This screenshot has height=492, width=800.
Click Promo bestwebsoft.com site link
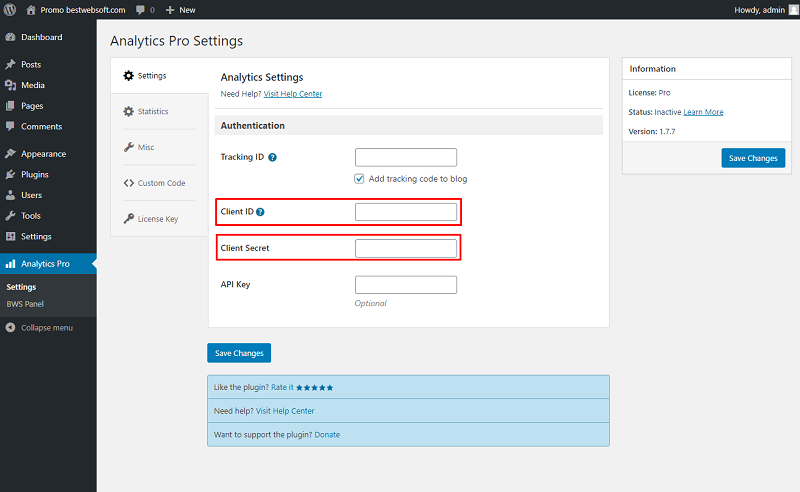point(83,10)
